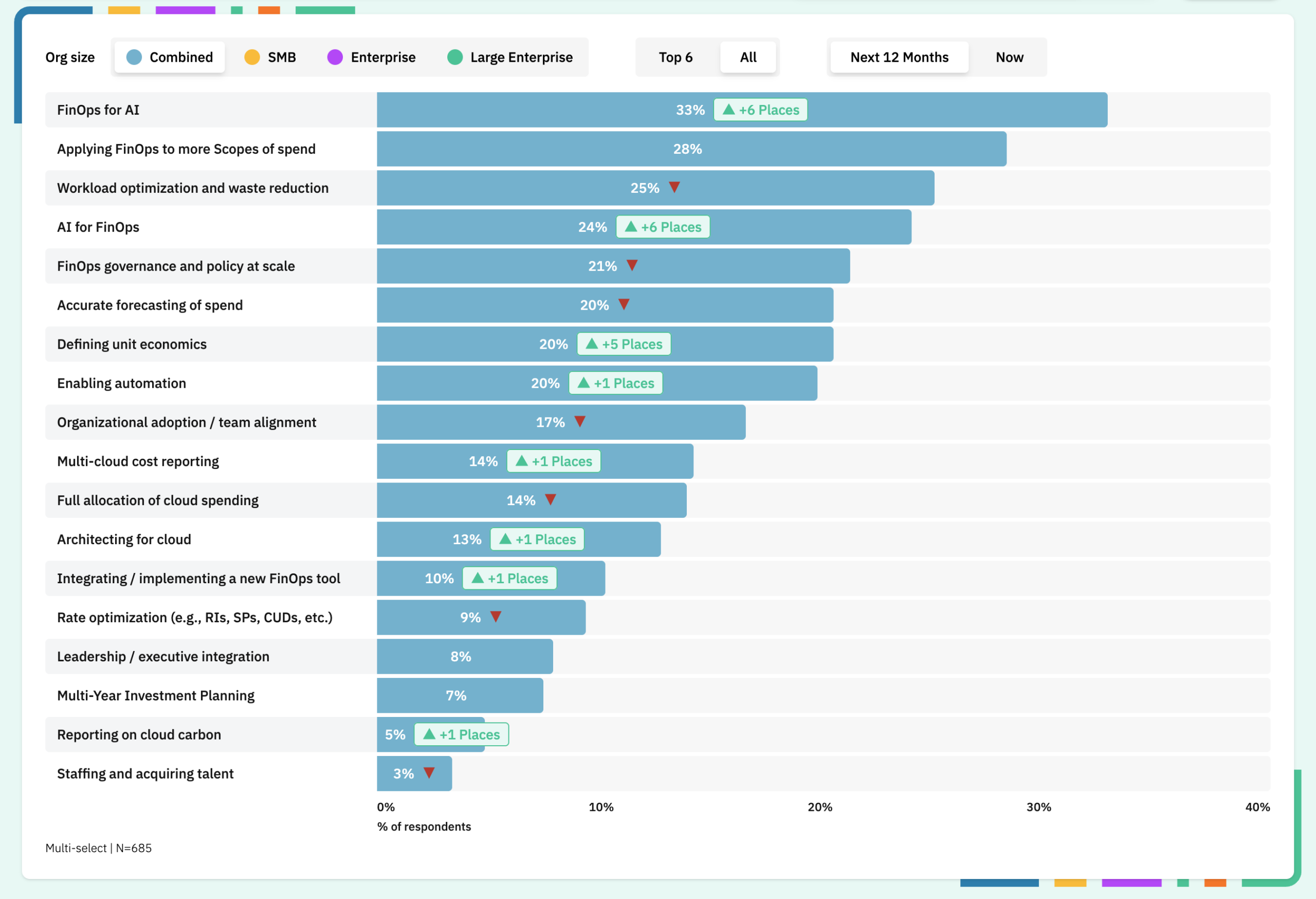The image size is (1316, 899).
Task: Click the +5 Places badge on Defining unit economics
Action: (624, 344)
